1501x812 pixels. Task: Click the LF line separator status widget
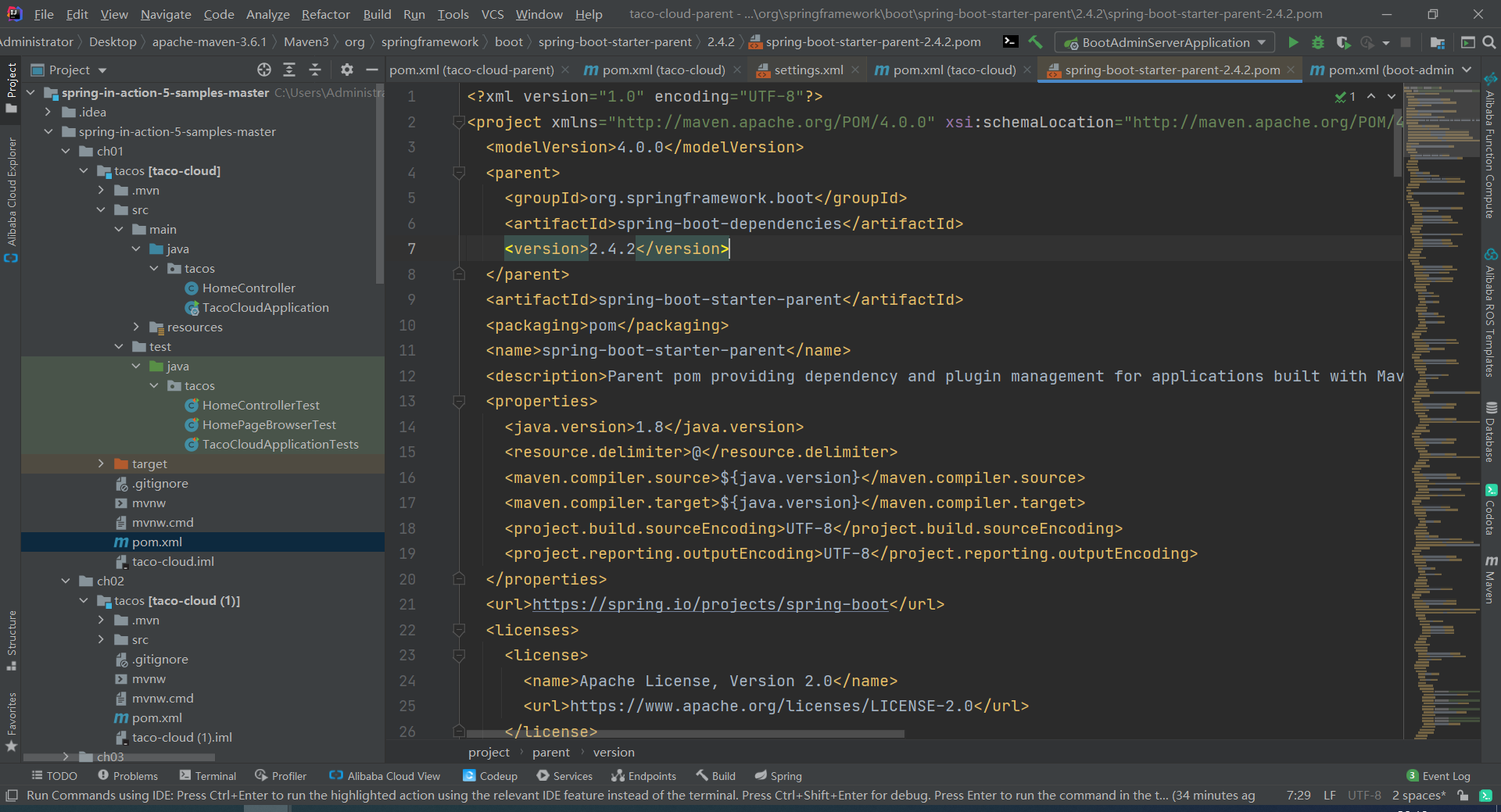click(x=1329, y=796)
